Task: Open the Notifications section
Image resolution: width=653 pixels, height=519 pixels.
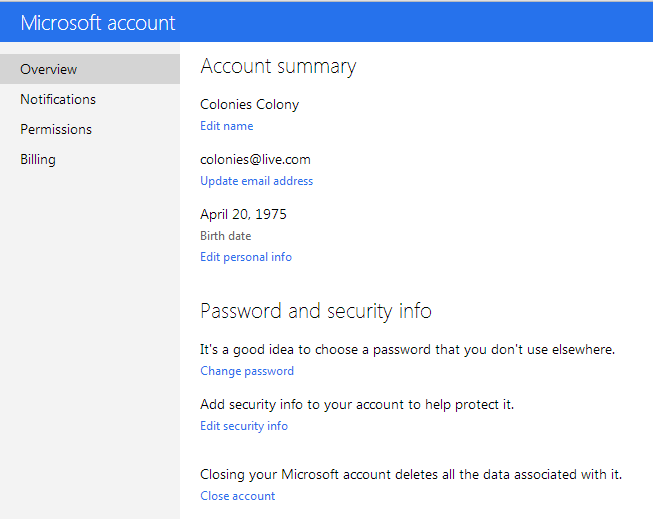Action: (58, 99)
